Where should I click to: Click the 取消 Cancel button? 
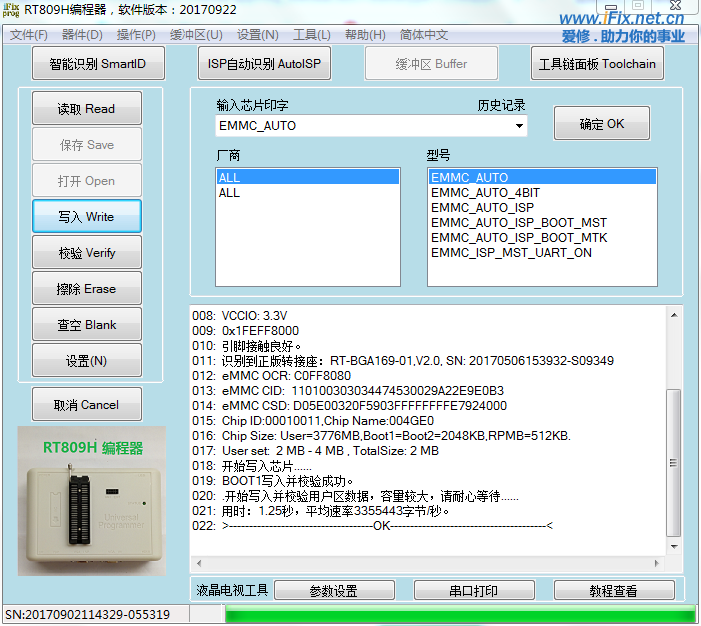pos(87,405)
